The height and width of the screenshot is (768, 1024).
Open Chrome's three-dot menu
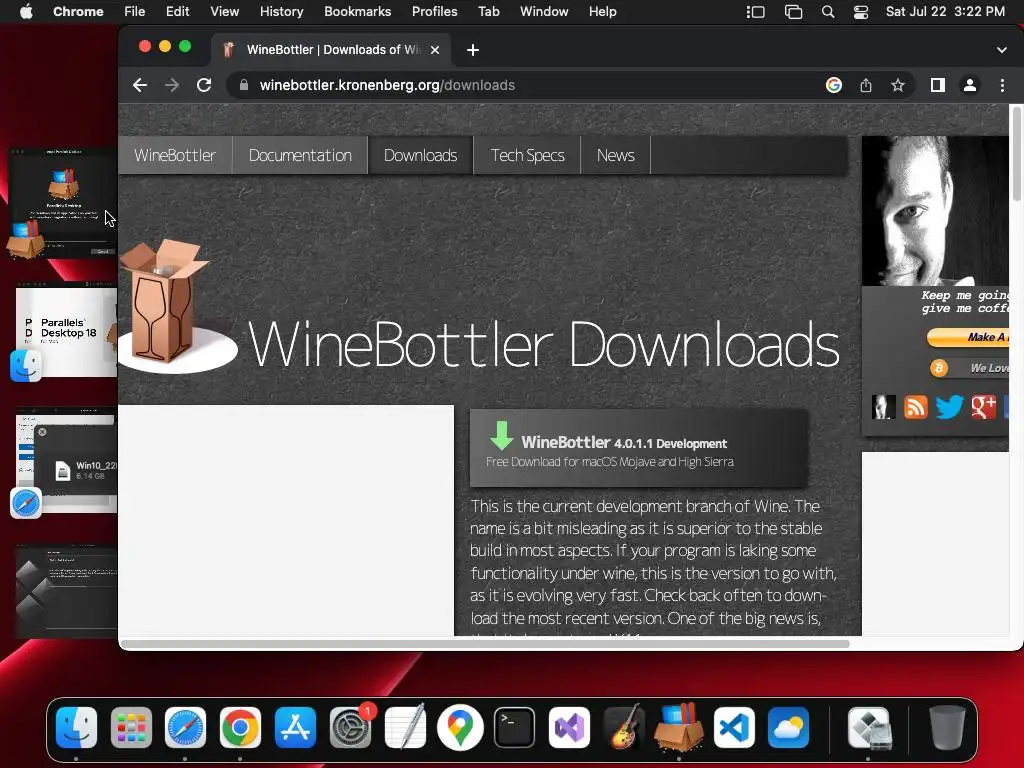click(1002, 86)
